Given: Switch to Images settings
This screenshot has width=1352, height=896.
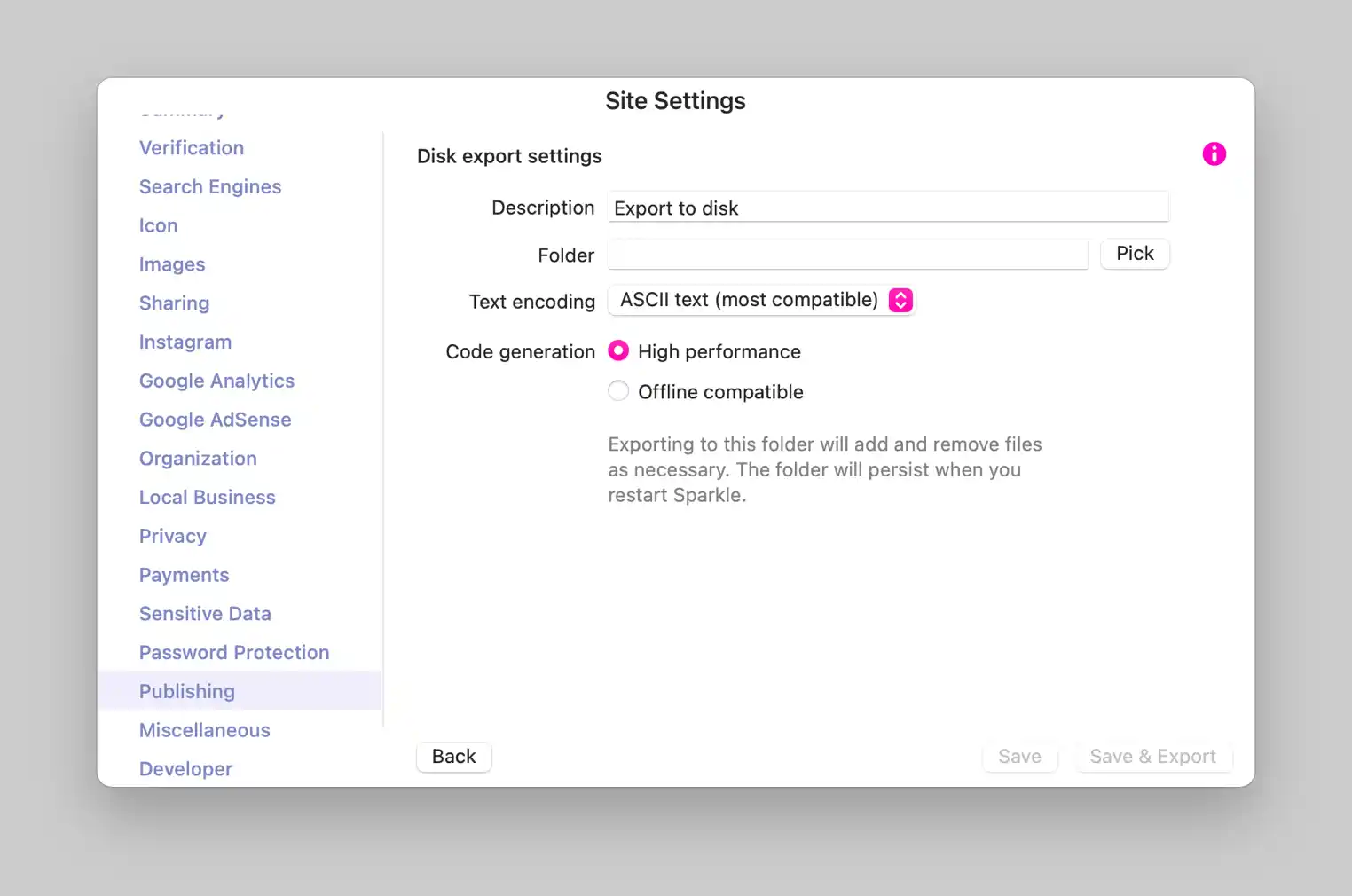Looking at the screenshot, I should 172,264.
